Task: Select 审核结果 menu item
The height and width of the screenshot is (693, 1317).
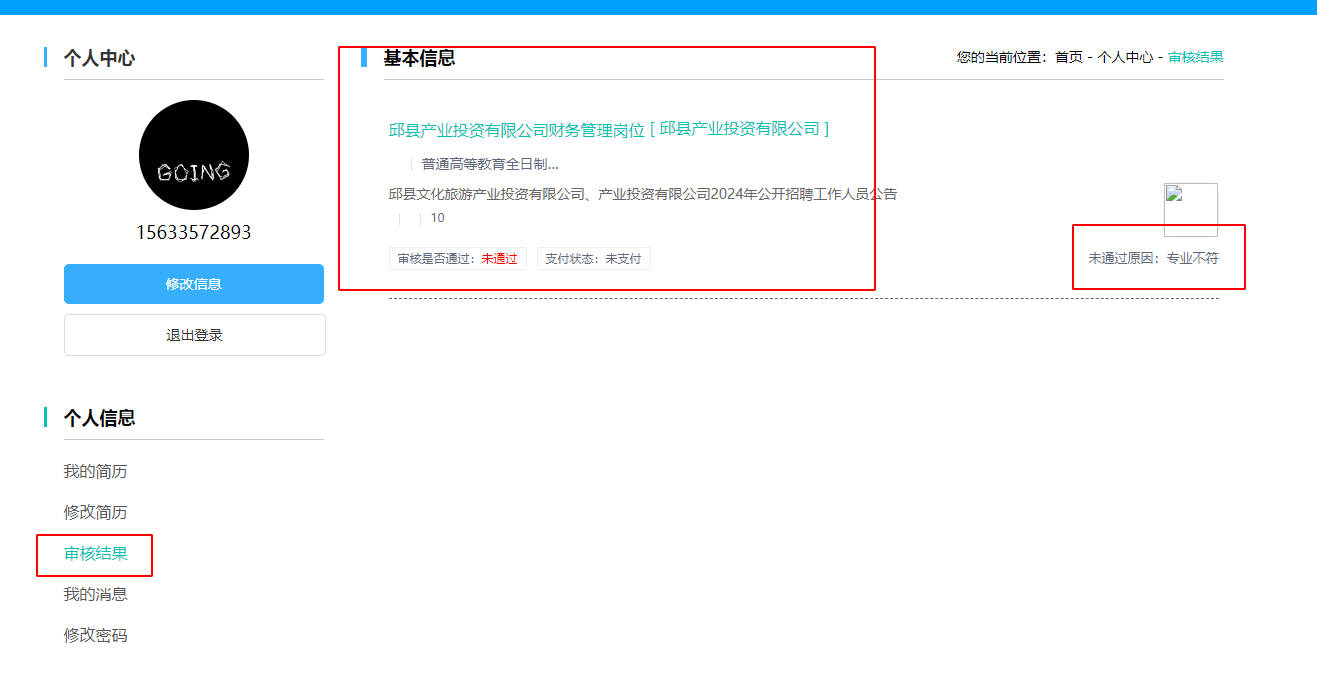Action: point(96,553)
